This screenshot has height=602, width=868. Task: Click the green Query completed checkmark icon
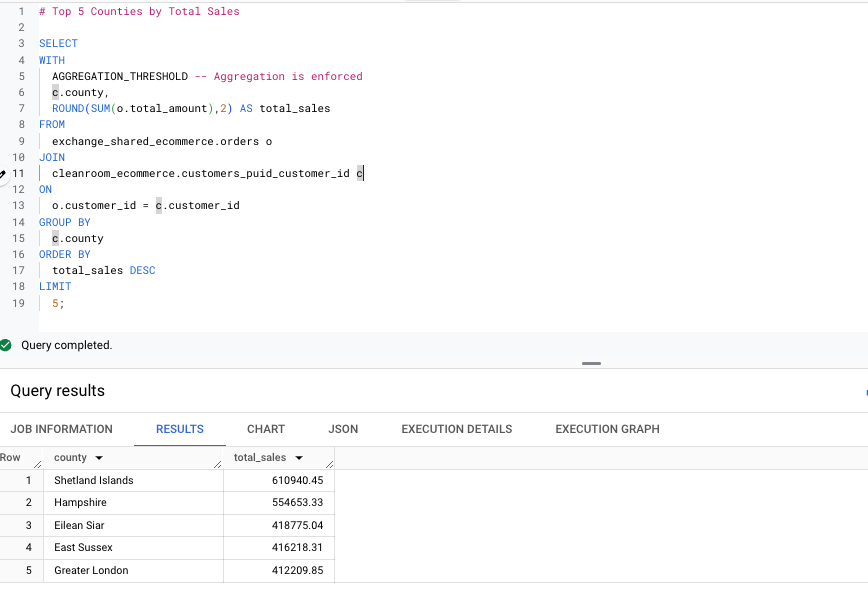tap(6, 345)
